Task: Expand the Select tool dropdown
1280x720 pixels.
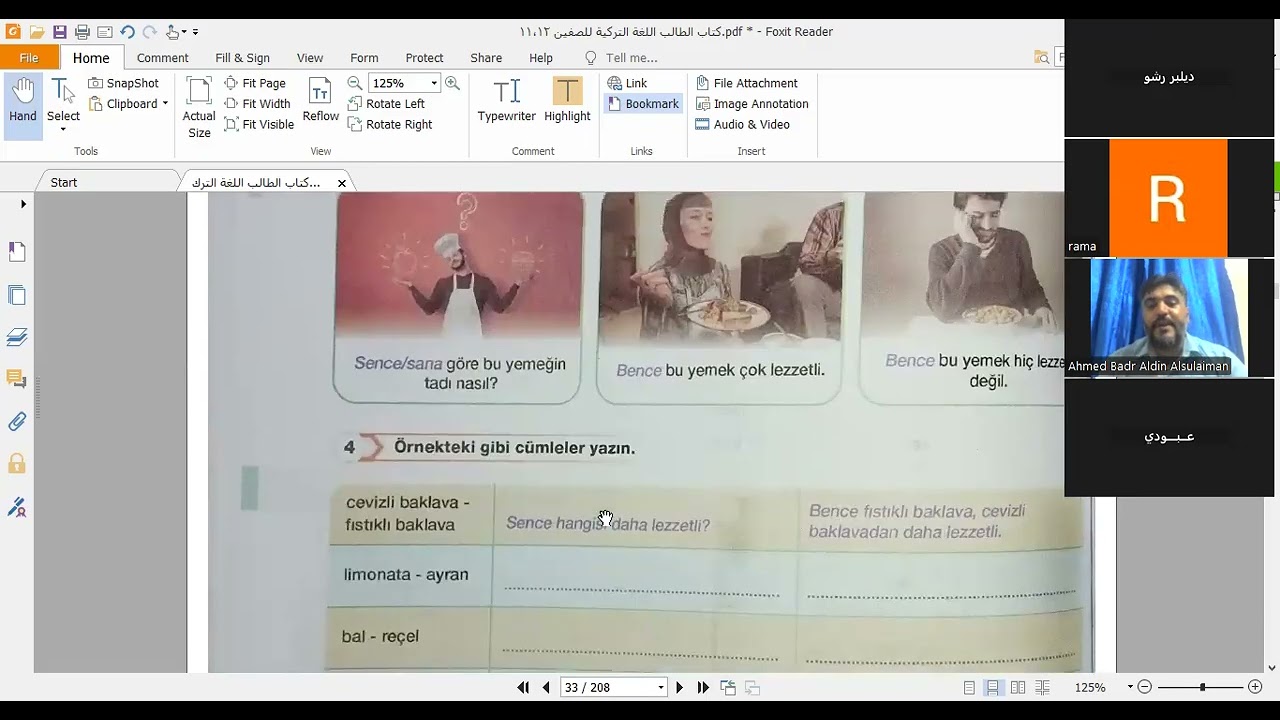Action: tap(63, 129)
